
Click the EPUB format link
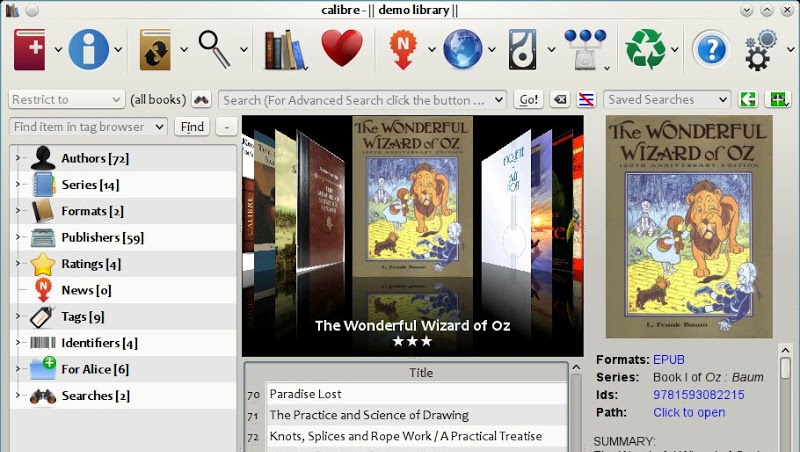click(x=669, y=360)
